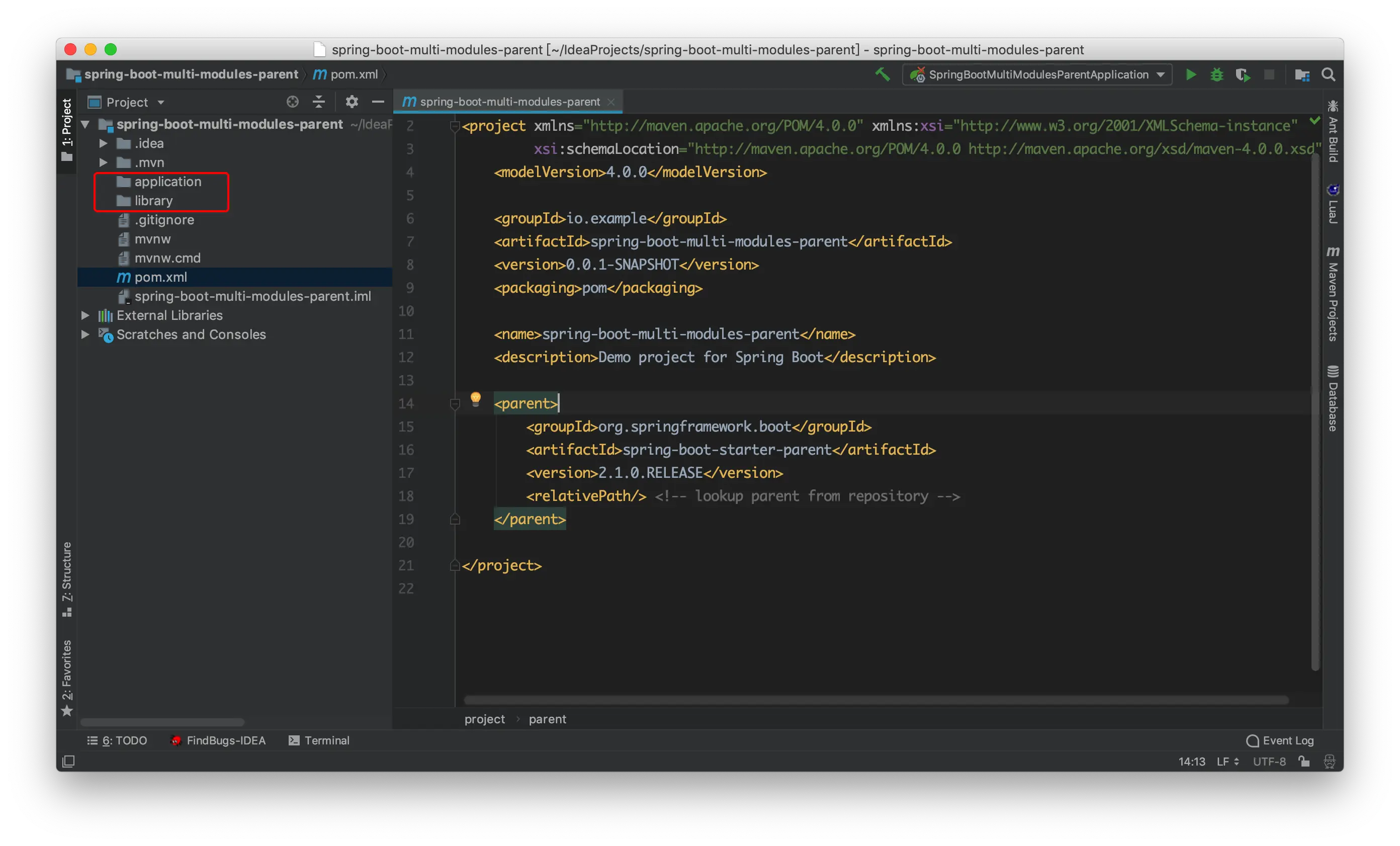Open Search Everywhere magnifier icon

[x=1329, y=74]
